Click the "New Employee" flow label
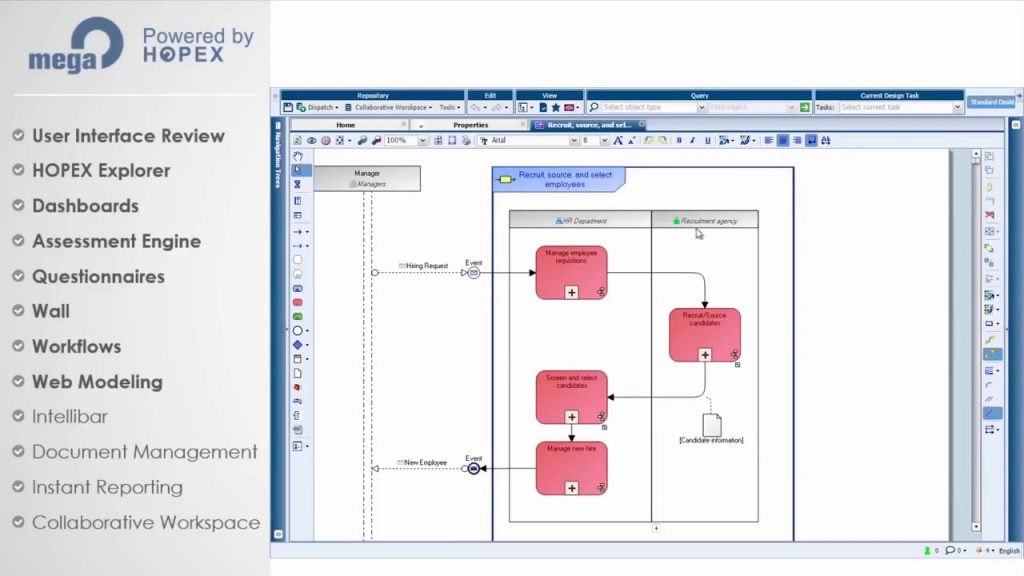Viewport: 1024px width, 576px height. [425, 462]
